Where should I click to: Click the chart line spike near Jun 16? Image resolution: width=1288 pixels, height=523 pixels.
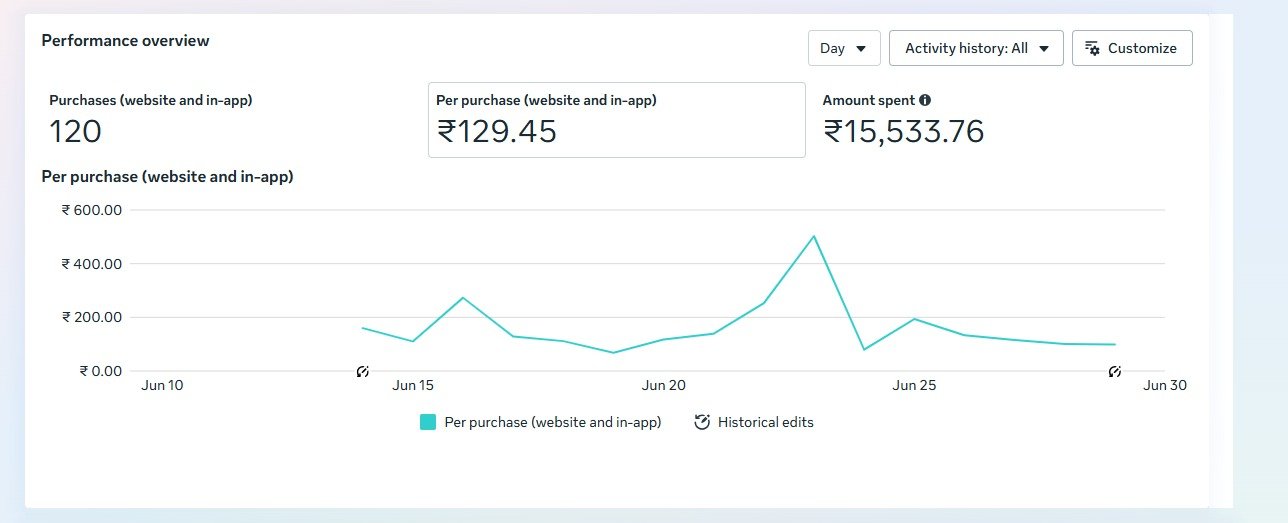463,298
